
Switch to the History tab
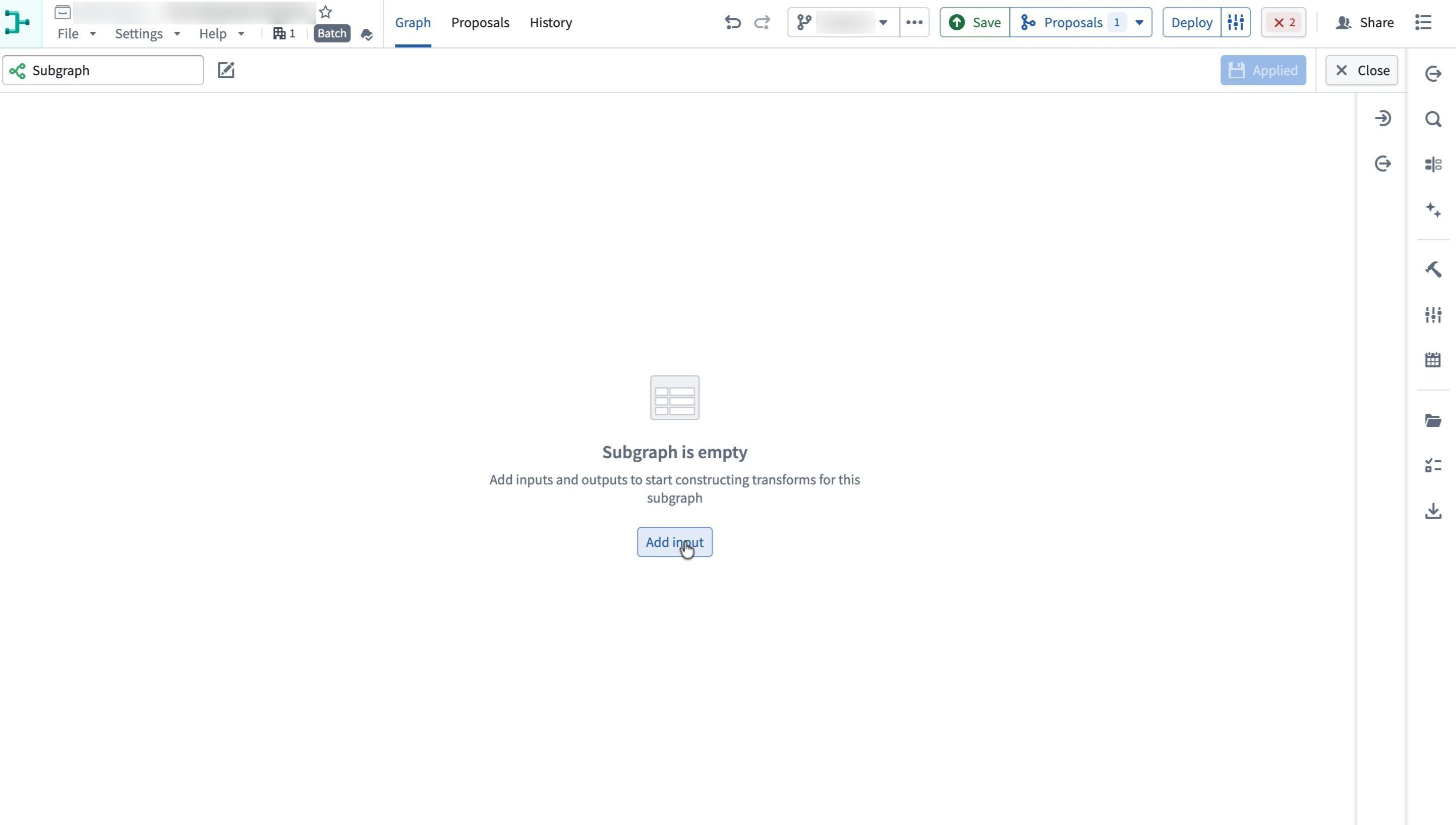coord(550,23)
